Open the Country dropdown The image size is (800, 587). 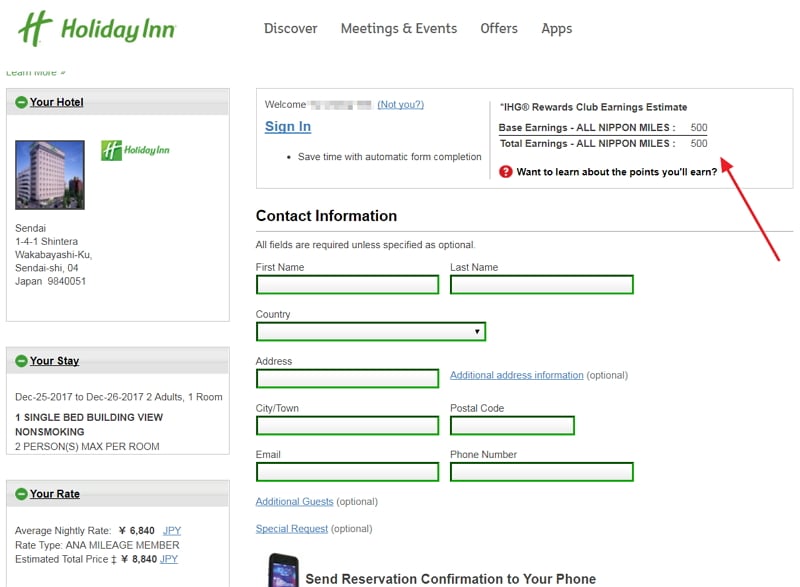click(371, 331)
